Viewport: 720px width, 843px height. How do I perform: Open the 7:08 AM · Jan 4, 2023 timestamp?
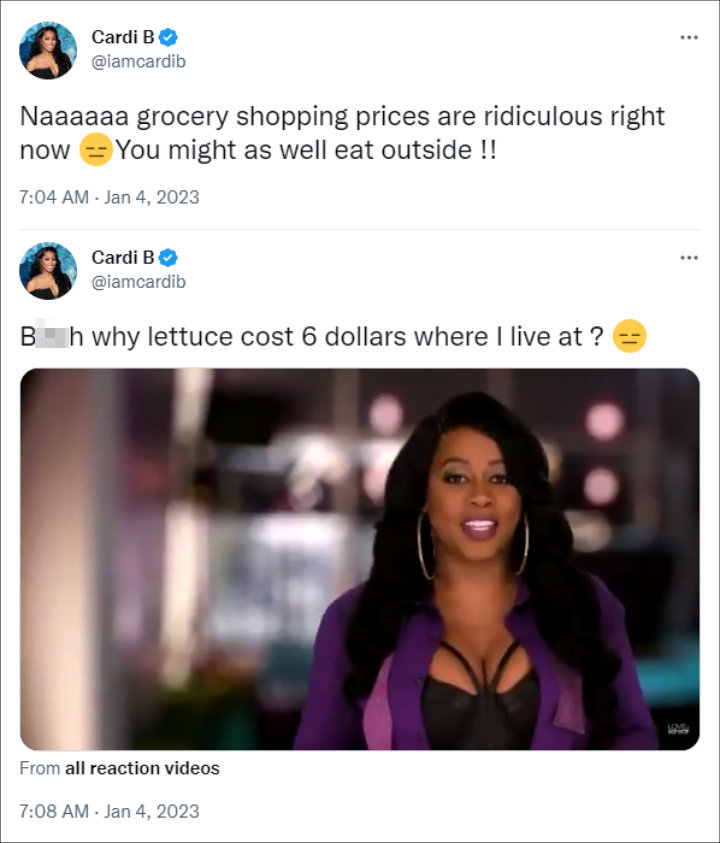109,811
